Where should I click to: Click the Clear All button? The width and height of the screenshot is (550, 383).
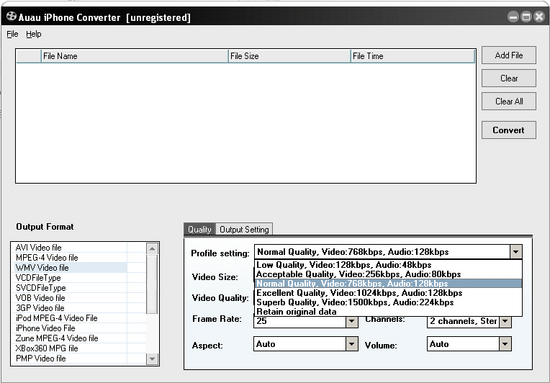click(x=509, y=101)
